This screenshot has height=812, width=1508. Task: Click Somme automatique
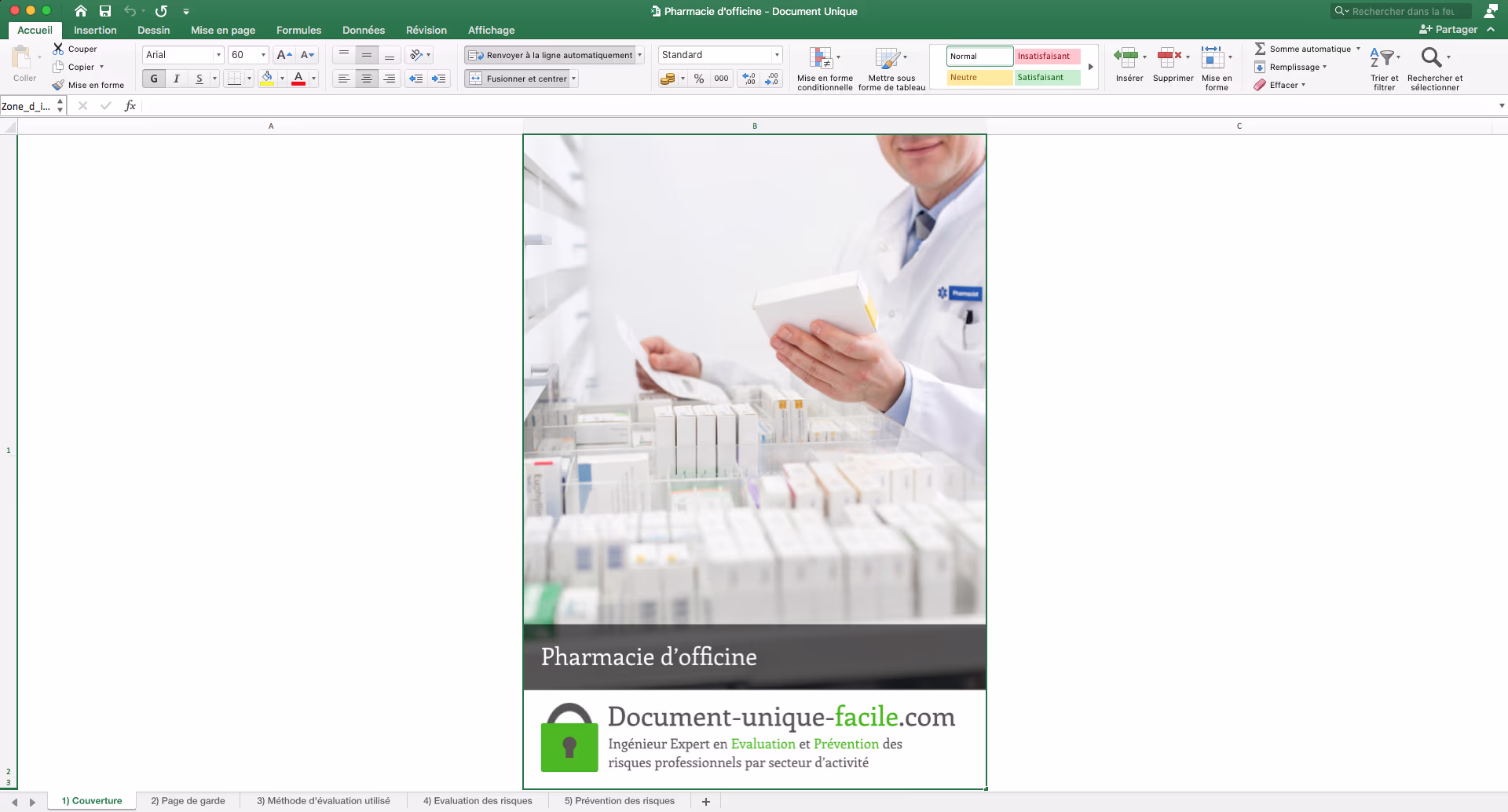point(1303,49)
